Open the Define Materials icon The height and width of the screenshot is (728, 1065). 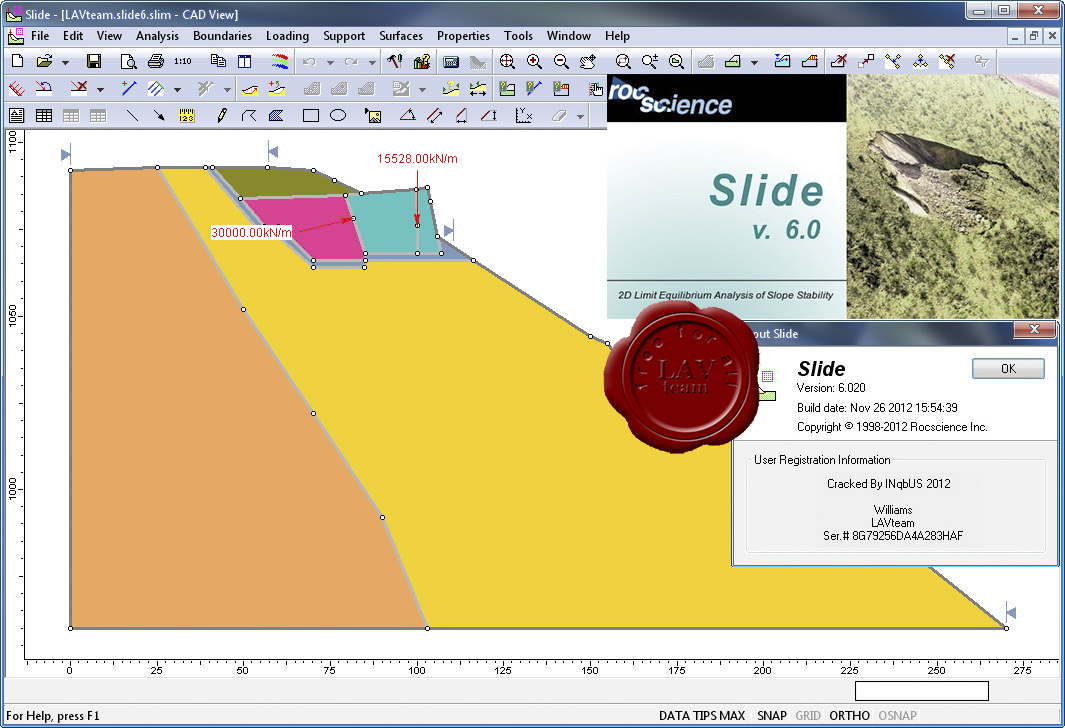(422, 62)
